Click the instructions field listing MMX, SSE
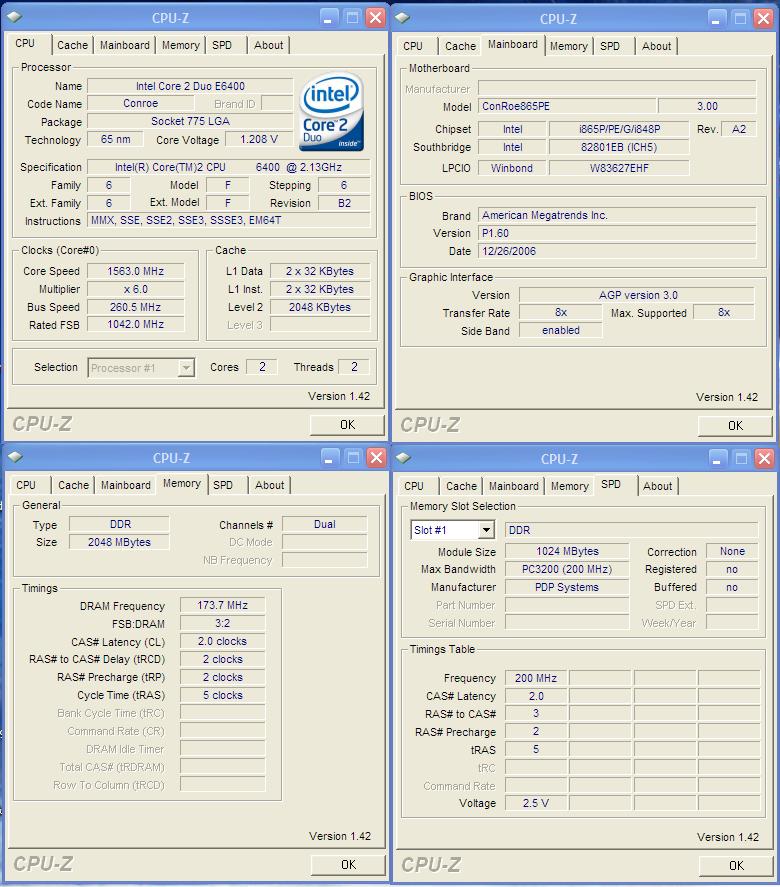Viewport: 780px width, 887px height. pyautogui.click(x=229, y=221)
